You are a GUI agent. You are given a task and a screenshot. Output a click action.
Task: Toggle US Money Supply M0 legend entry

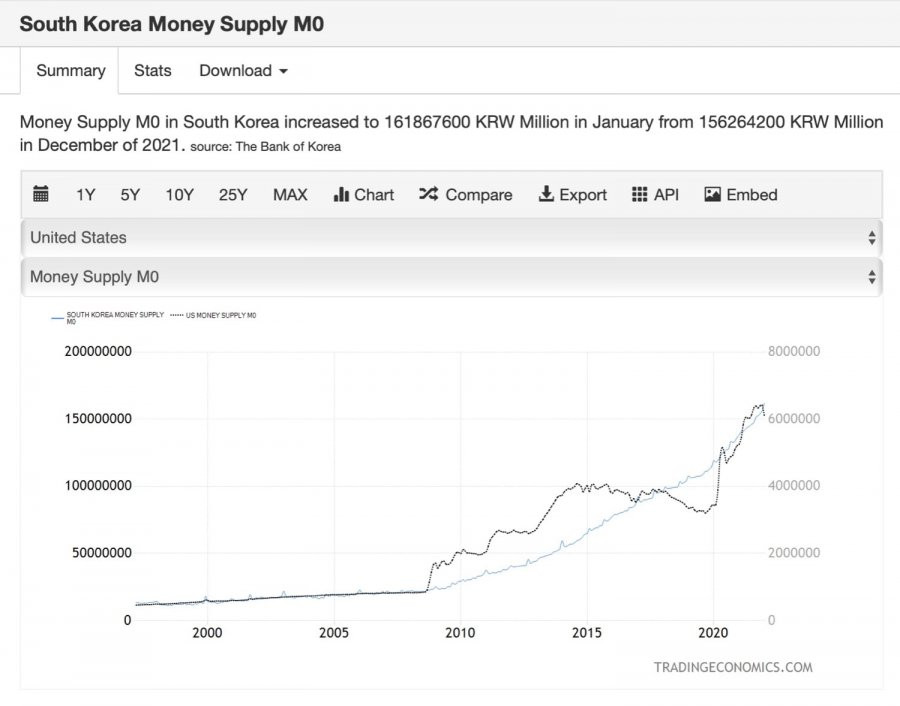click(x=214, y=315)
